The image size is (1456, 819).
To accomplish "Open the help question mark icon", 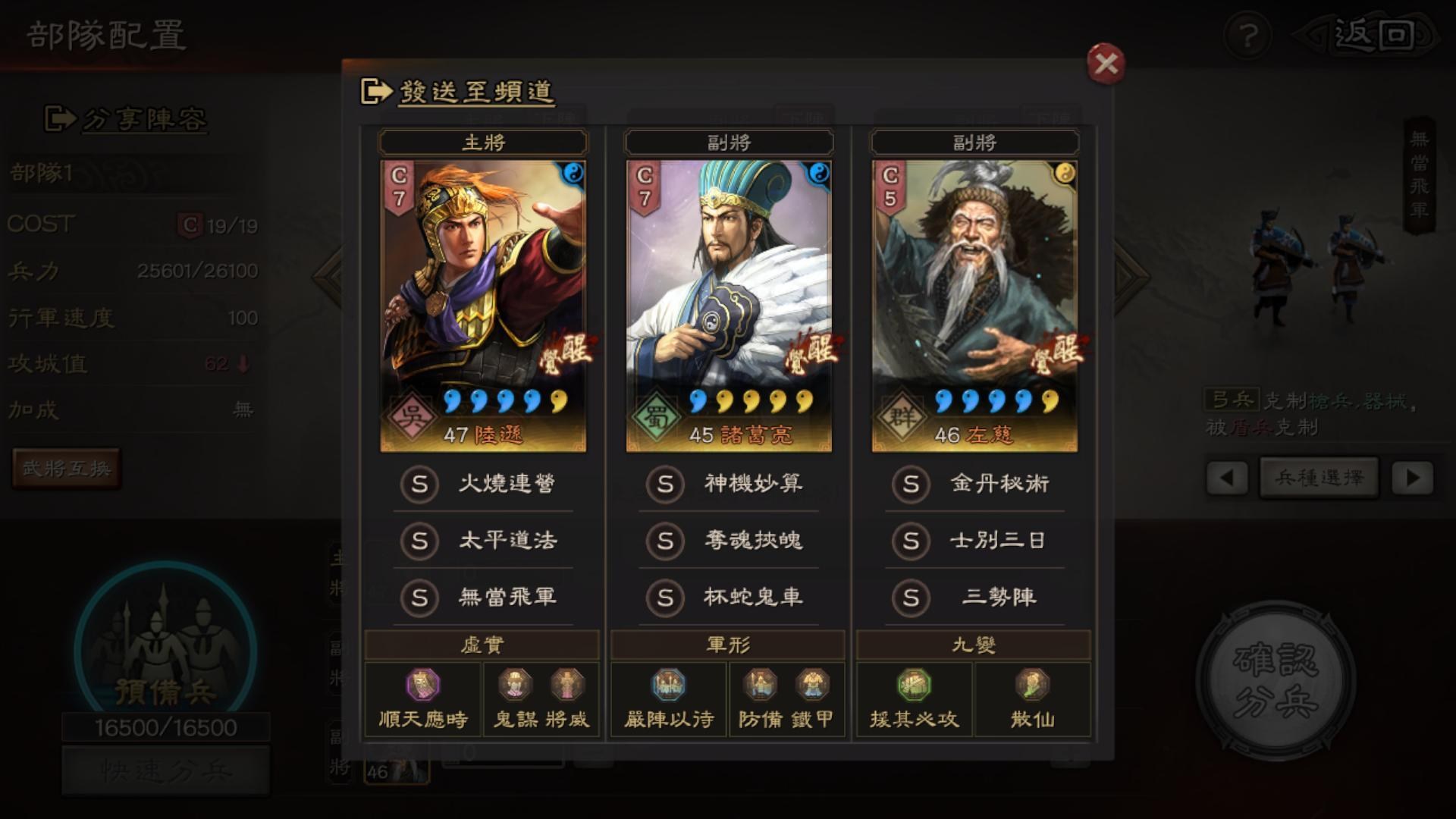I will pyautogui.click(x=1247, y=36).
